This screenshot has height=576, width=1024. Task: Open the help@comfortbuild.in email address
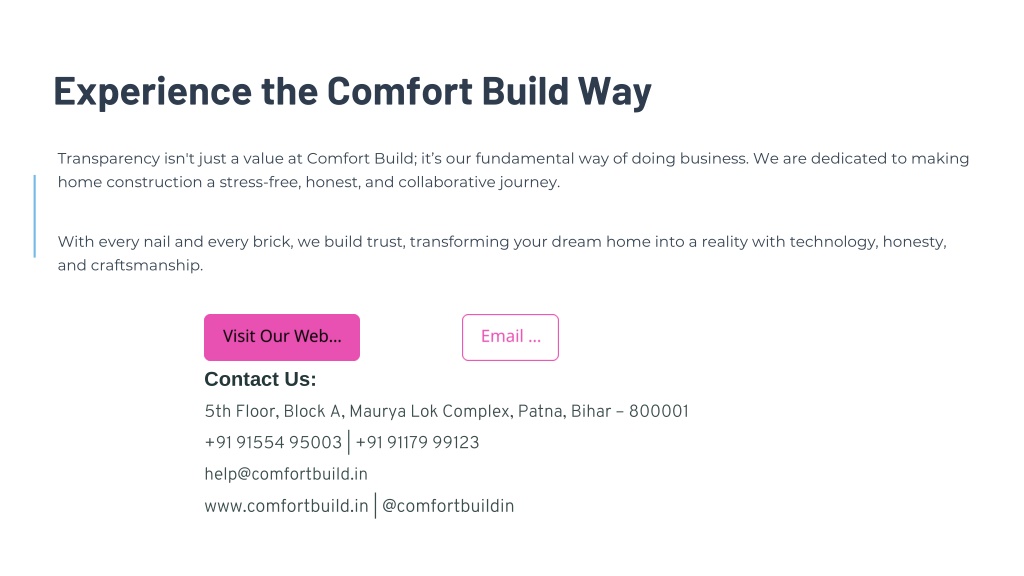[x=286, y=474]
